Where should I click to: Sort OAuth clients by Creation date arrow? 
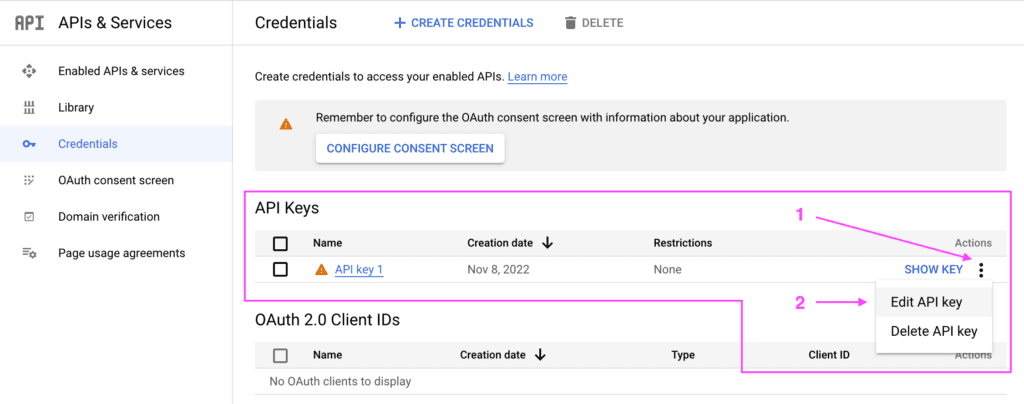coord(540,356)
